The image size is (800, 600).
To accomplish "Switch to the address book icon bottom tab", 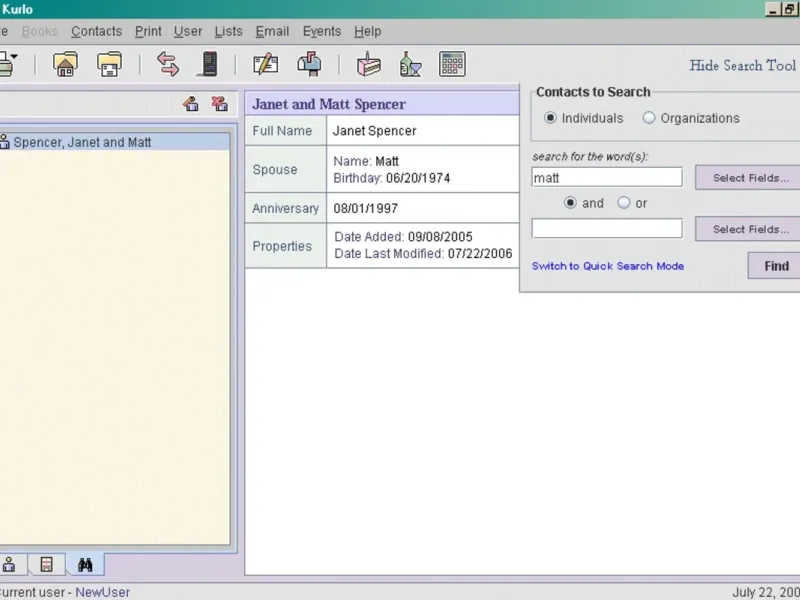I will (x=46, y=565).
